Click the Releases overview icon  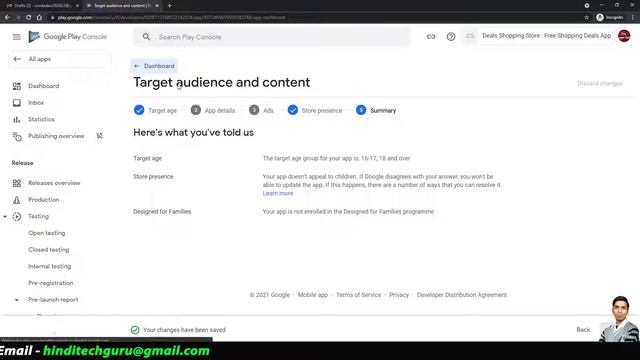(x=17, y=183)
